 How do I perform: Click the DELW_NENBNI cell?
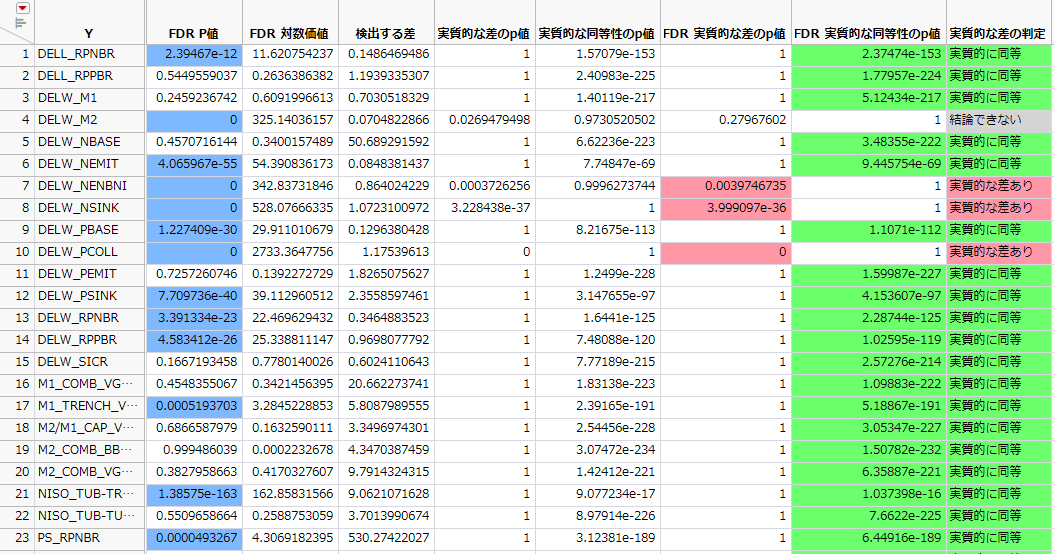pyautogui.click(x=89, y=186)
